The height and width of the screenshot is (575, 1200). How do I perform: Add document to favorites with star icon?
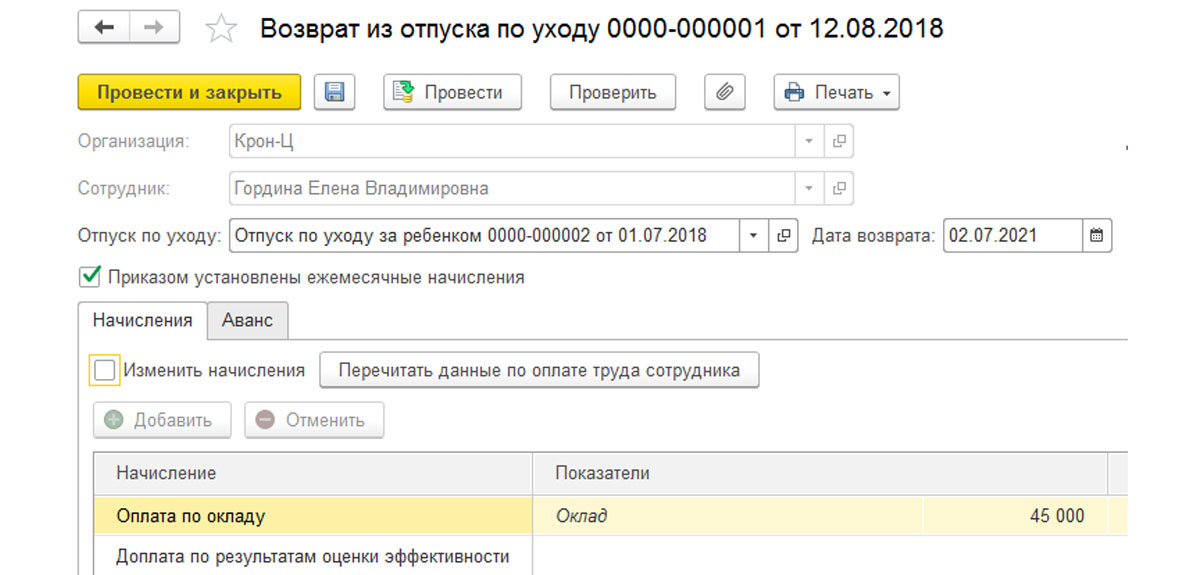(219, 29)
